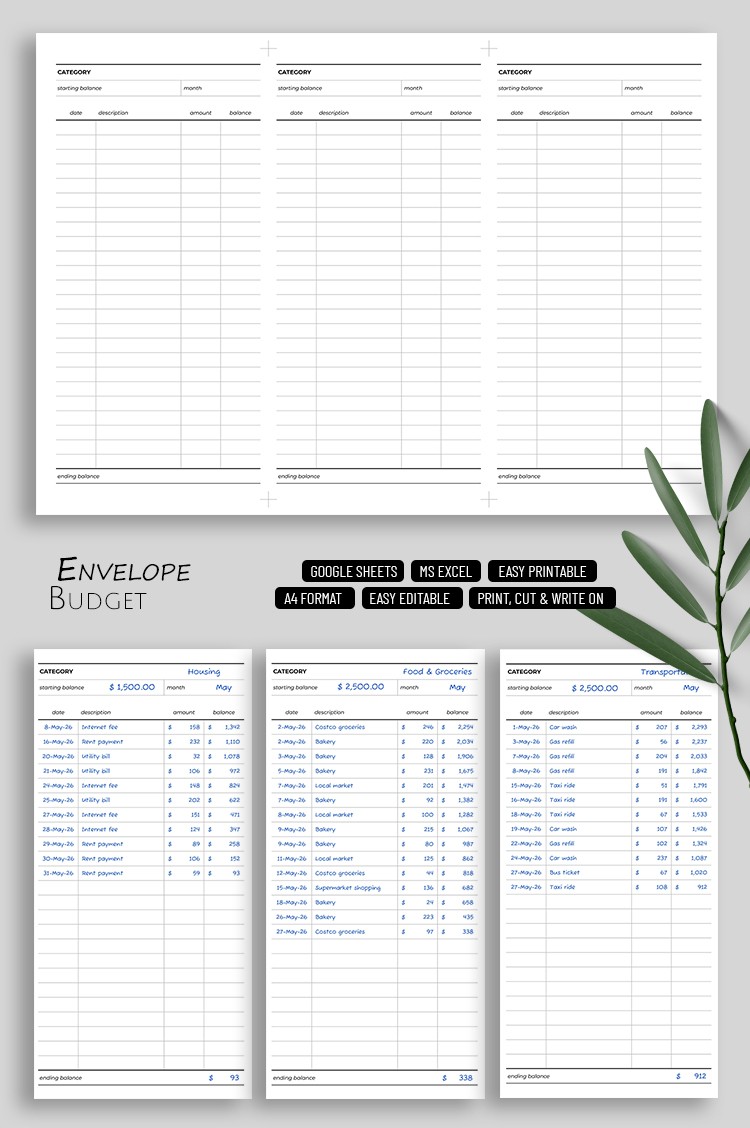
Task: Select the Food & Groceries category cell
Action: click(437, 672)
